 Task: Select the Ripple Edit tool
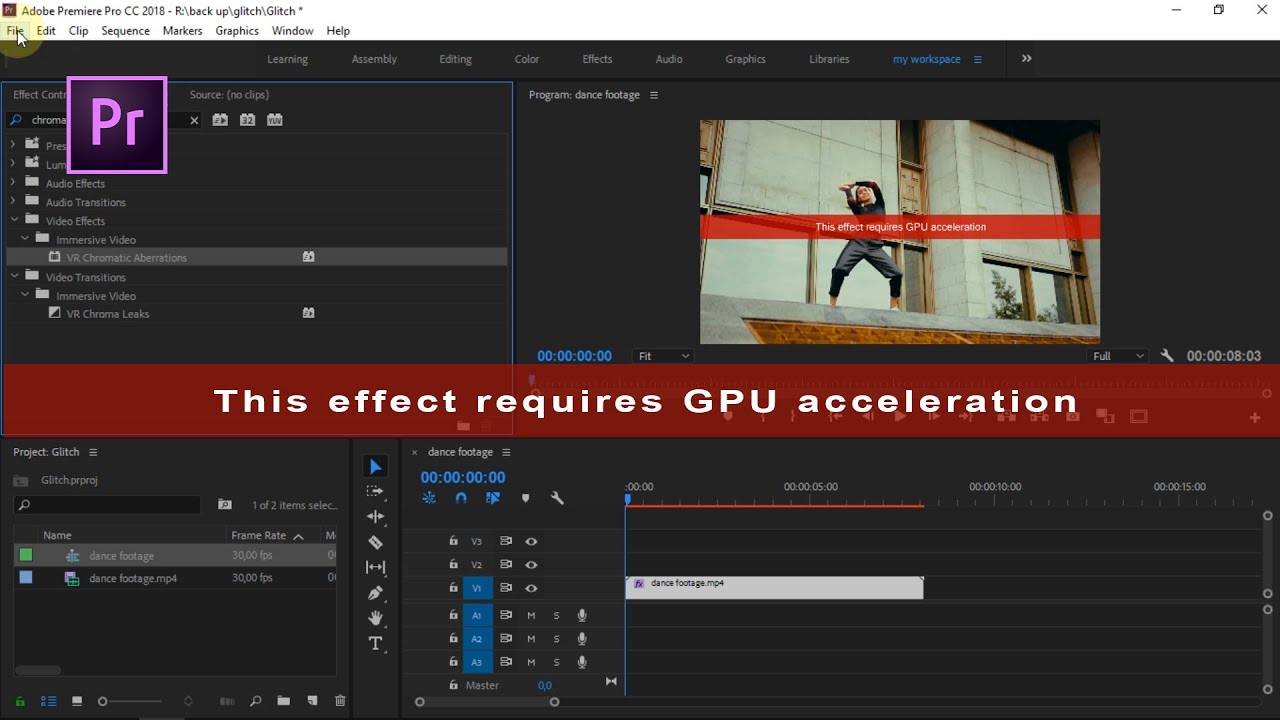[x=375, y=517]
